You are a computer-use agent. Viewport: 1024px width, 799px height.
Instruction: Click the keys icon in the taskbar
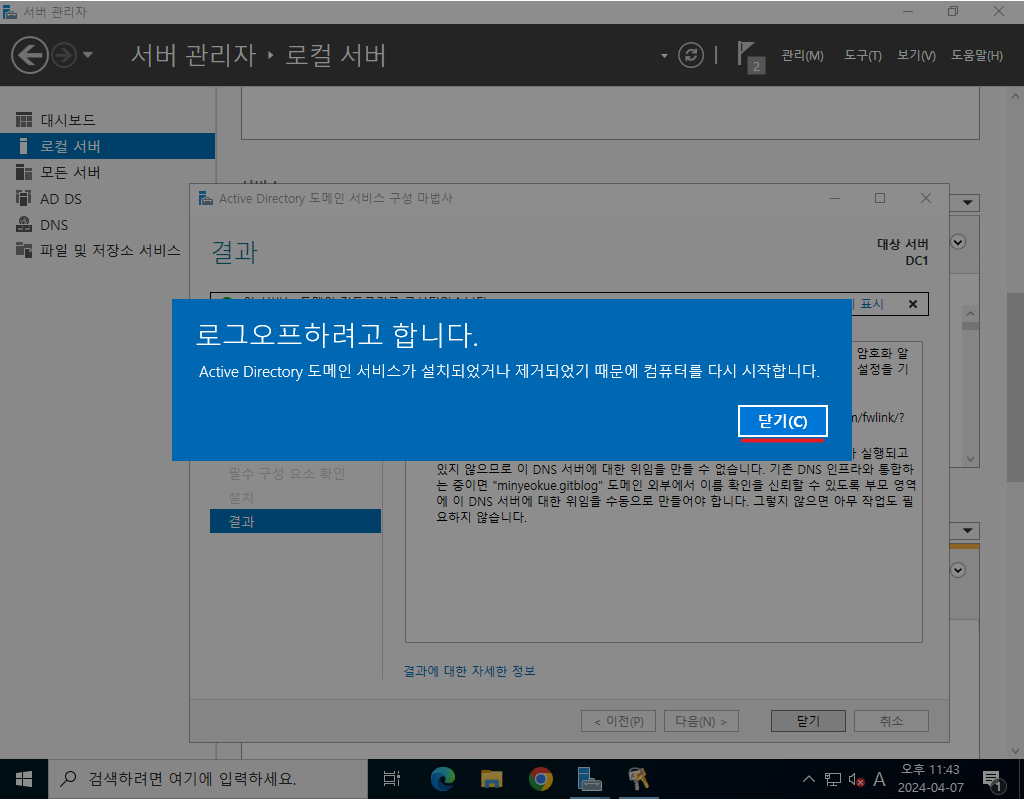click(x=638, y=779)
